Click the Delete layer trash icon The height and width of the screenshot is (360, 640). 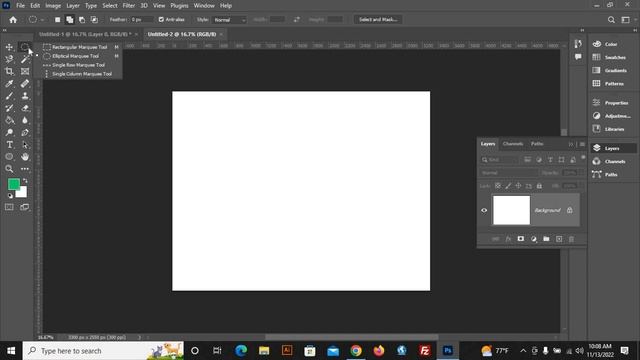point(571,239)
